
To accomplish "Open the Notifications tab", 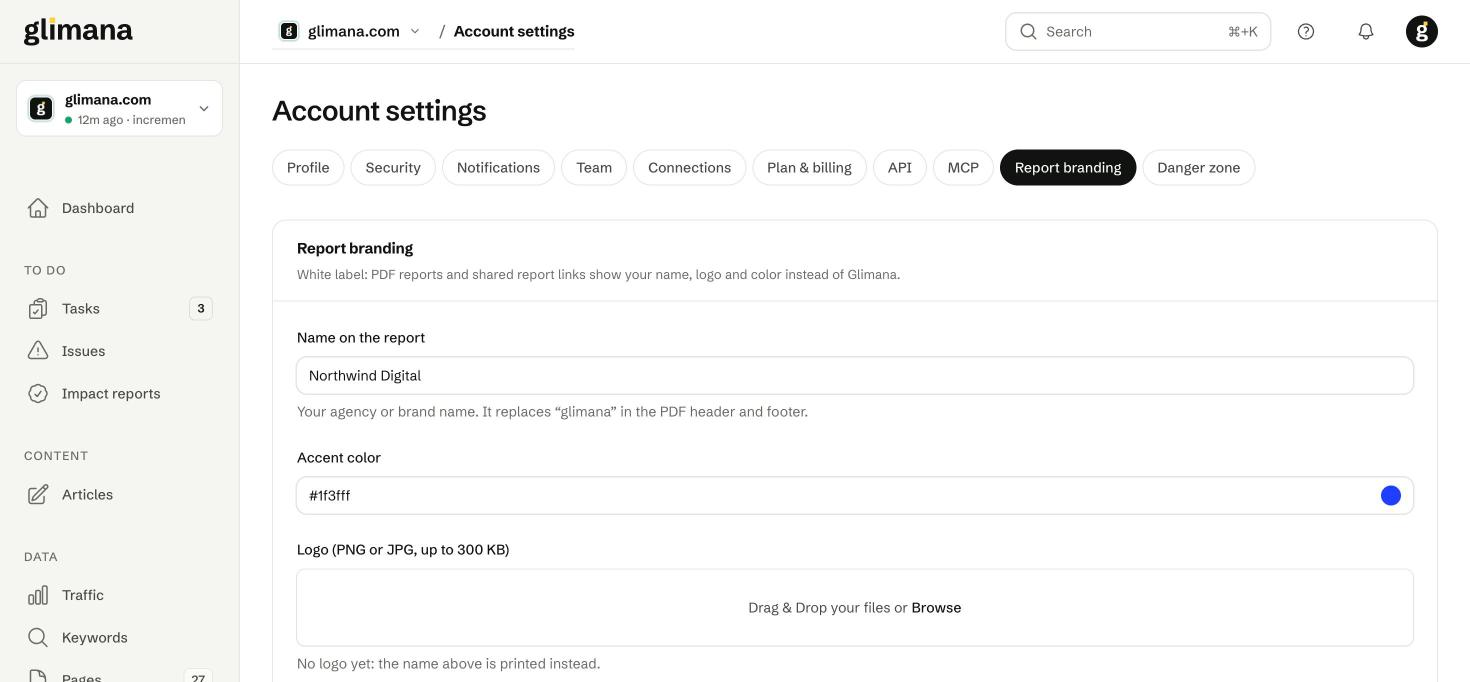I will (x=498, y=167).
